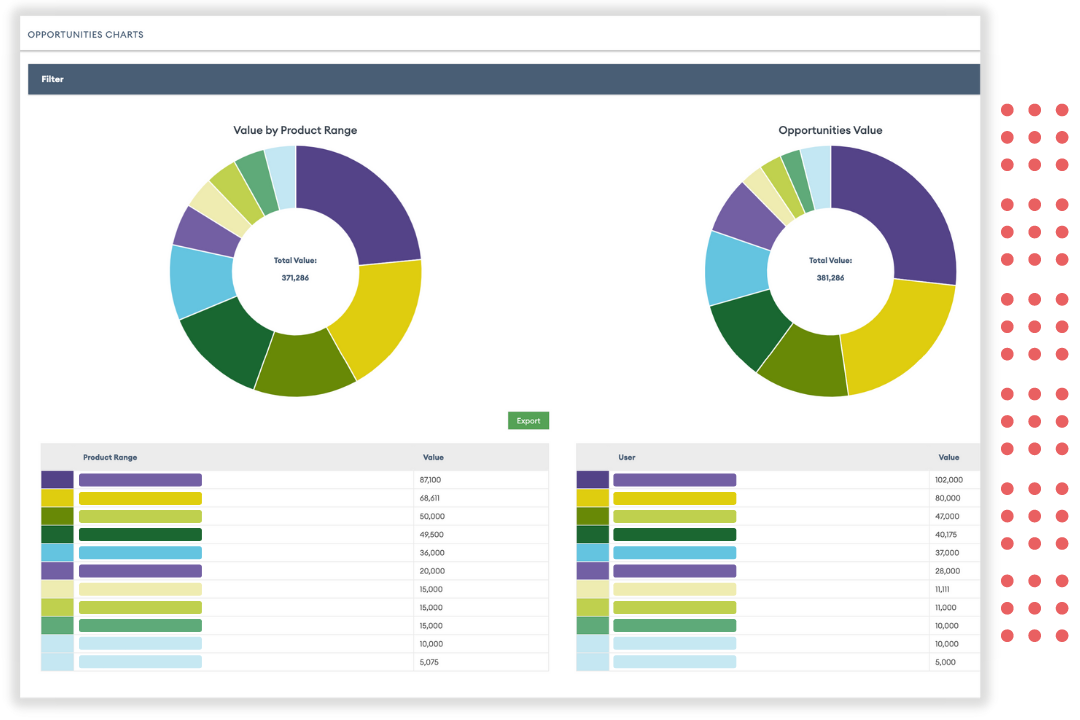Select the sky blue slice of Opportunities Value chart
The width and height of the screenshot is (1080, 720).
pyautogui.click(x=735, y=267)
